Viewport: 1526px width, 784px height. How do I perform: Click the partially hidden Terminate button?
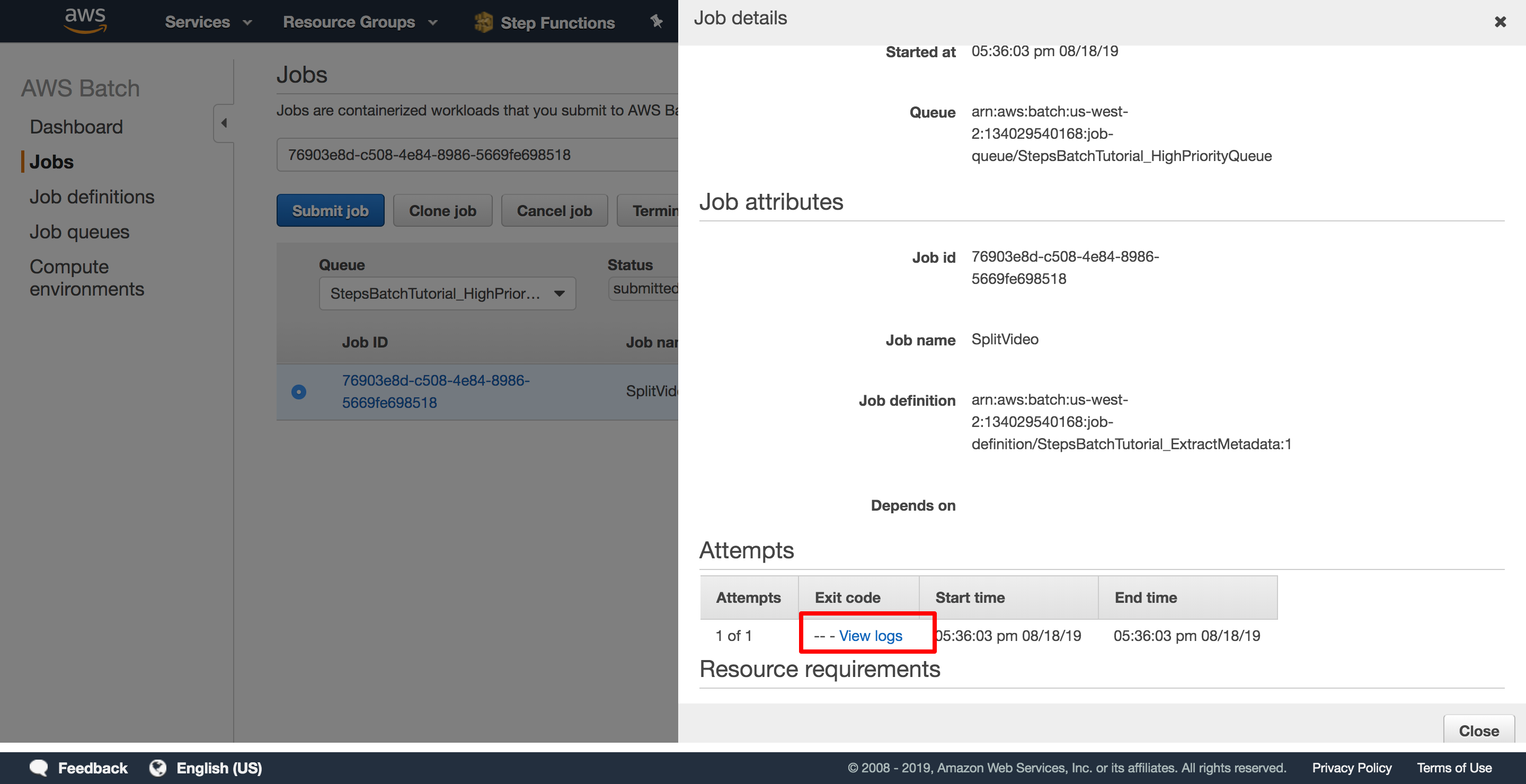[x=648, y=210]
